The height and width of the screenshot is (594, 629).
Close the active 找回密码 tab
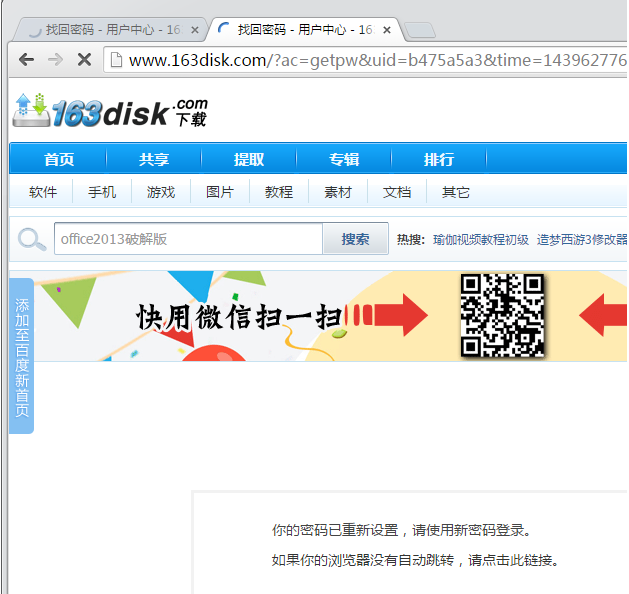pyautogui.click(x=387, y=30)
